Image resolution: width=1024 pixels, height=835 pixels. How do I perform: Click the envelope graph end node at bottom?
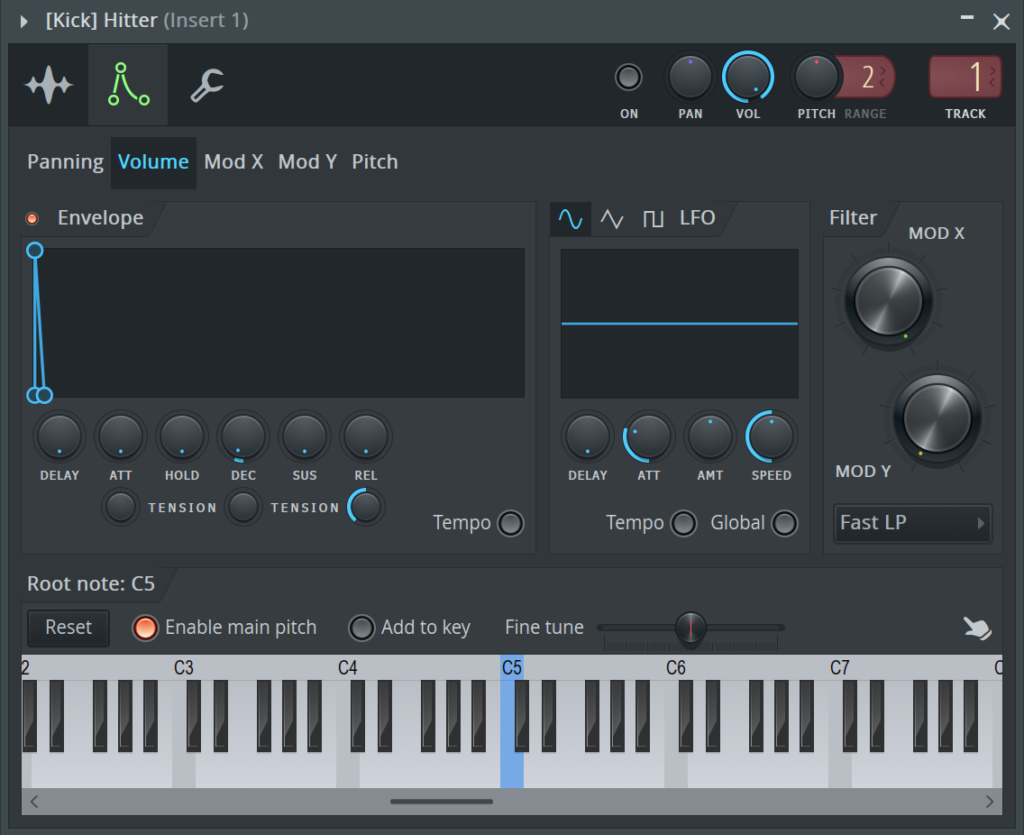pos(44,395)
